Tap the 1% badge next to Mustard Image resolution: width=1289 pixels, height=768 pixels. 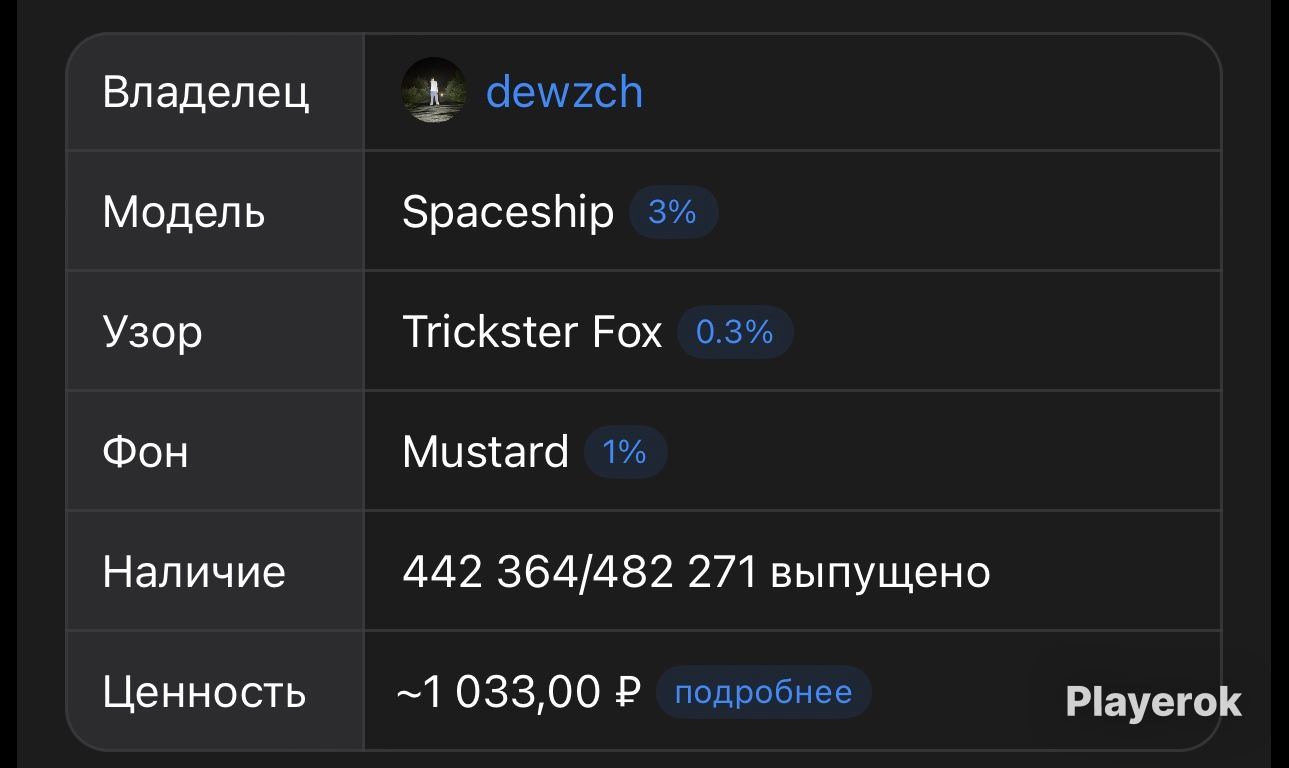(625, 452)
